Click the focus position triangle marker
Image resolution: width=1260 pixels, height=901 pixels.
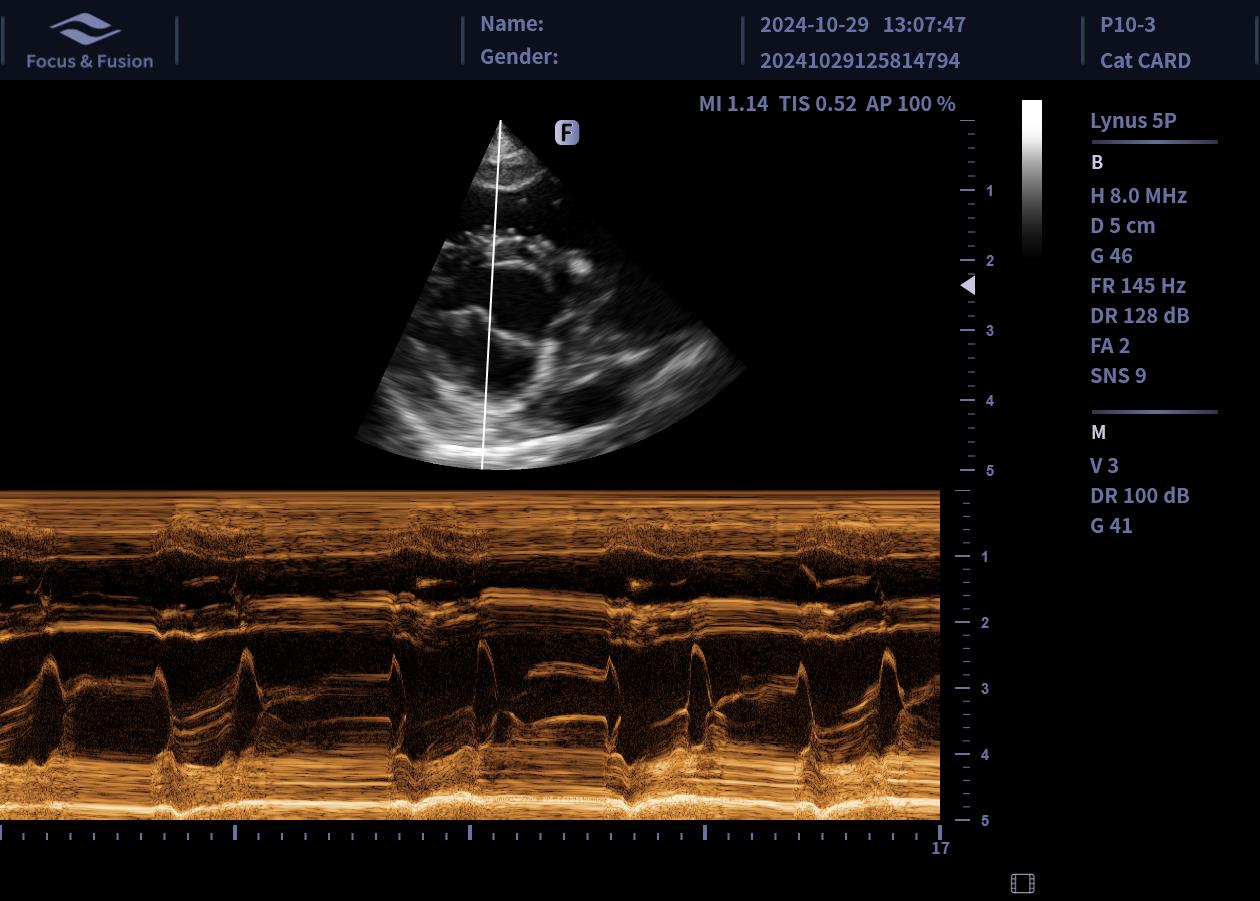[x=967, y=285]
